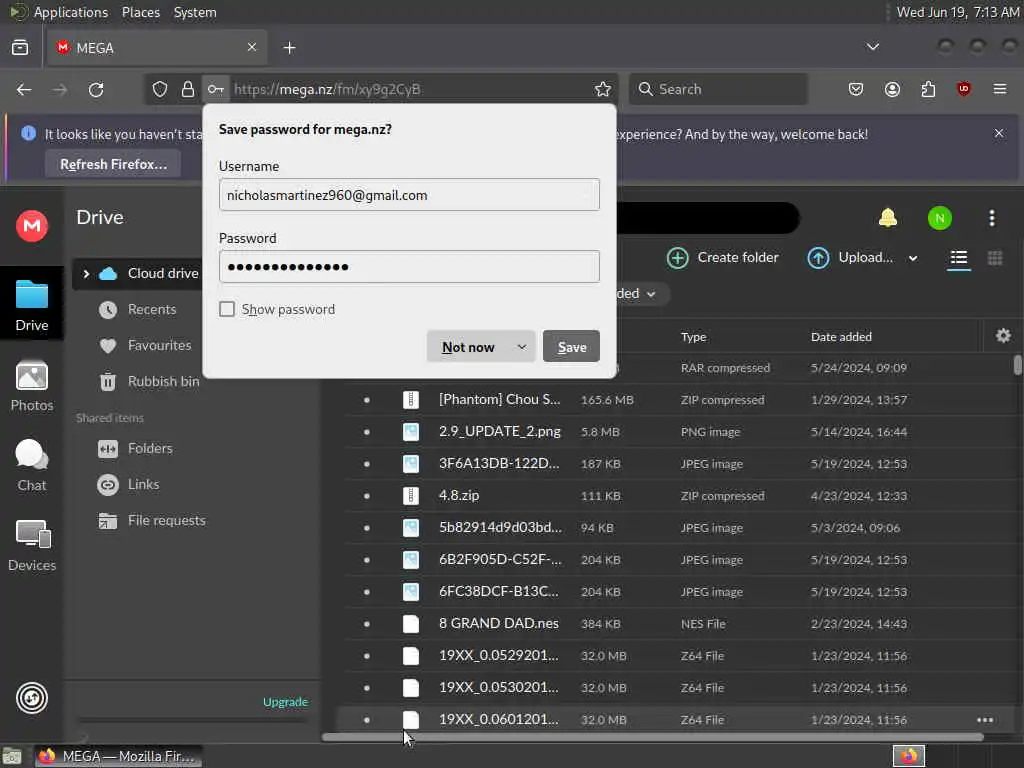Open the Places menu
This screenshot has width=1024, height=768.
(x=140, y=12)
